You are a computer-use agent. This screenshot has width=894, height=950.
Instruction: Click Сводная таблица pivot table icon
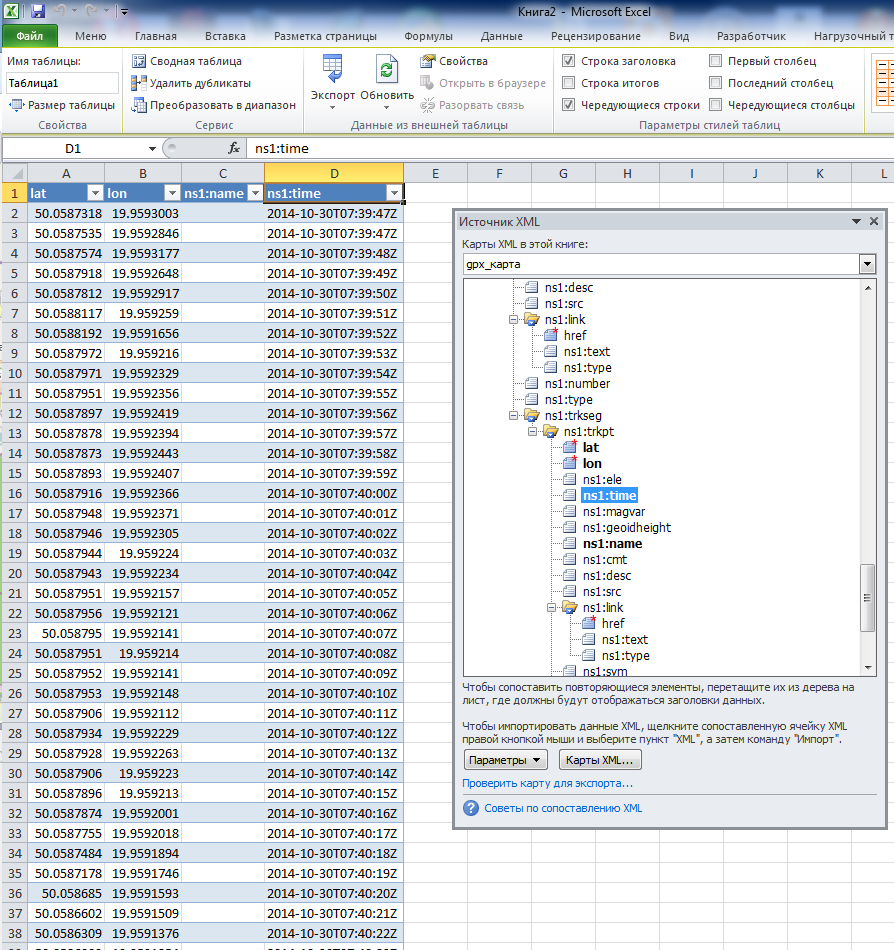(141, 61)
